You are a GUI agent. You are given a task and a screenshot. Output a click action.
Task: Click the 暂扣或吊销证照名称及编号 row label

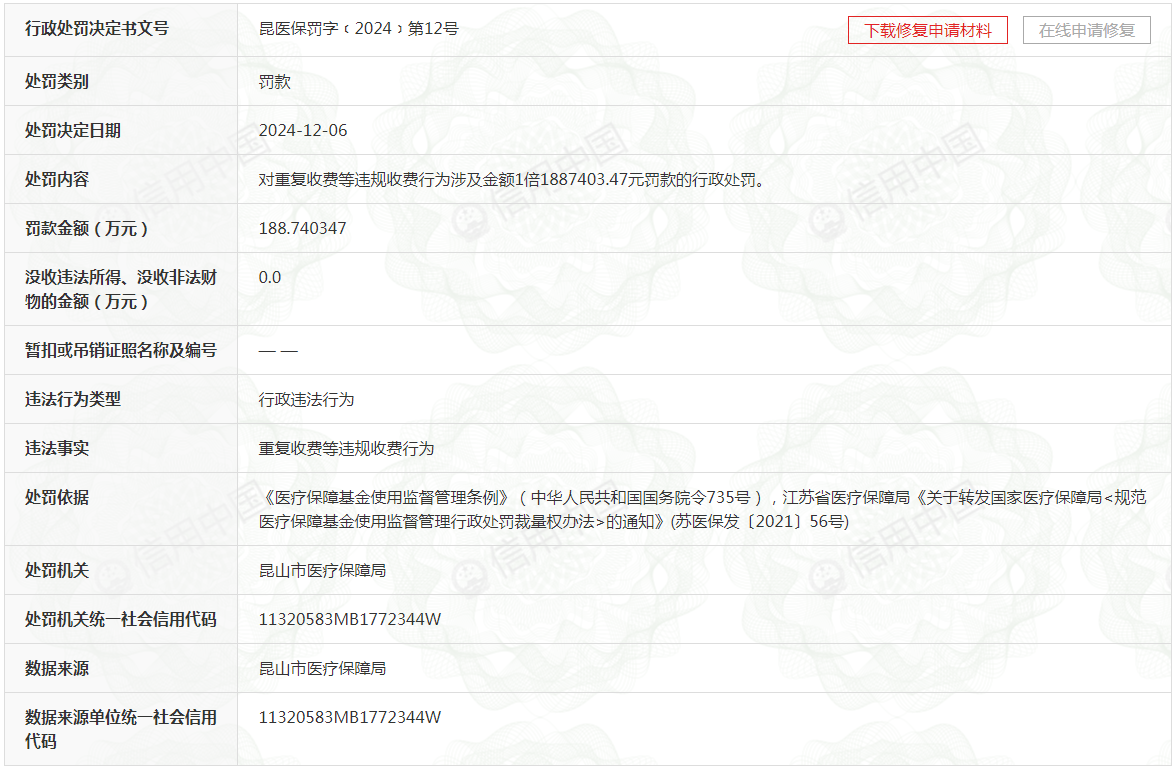coord(121,350)
